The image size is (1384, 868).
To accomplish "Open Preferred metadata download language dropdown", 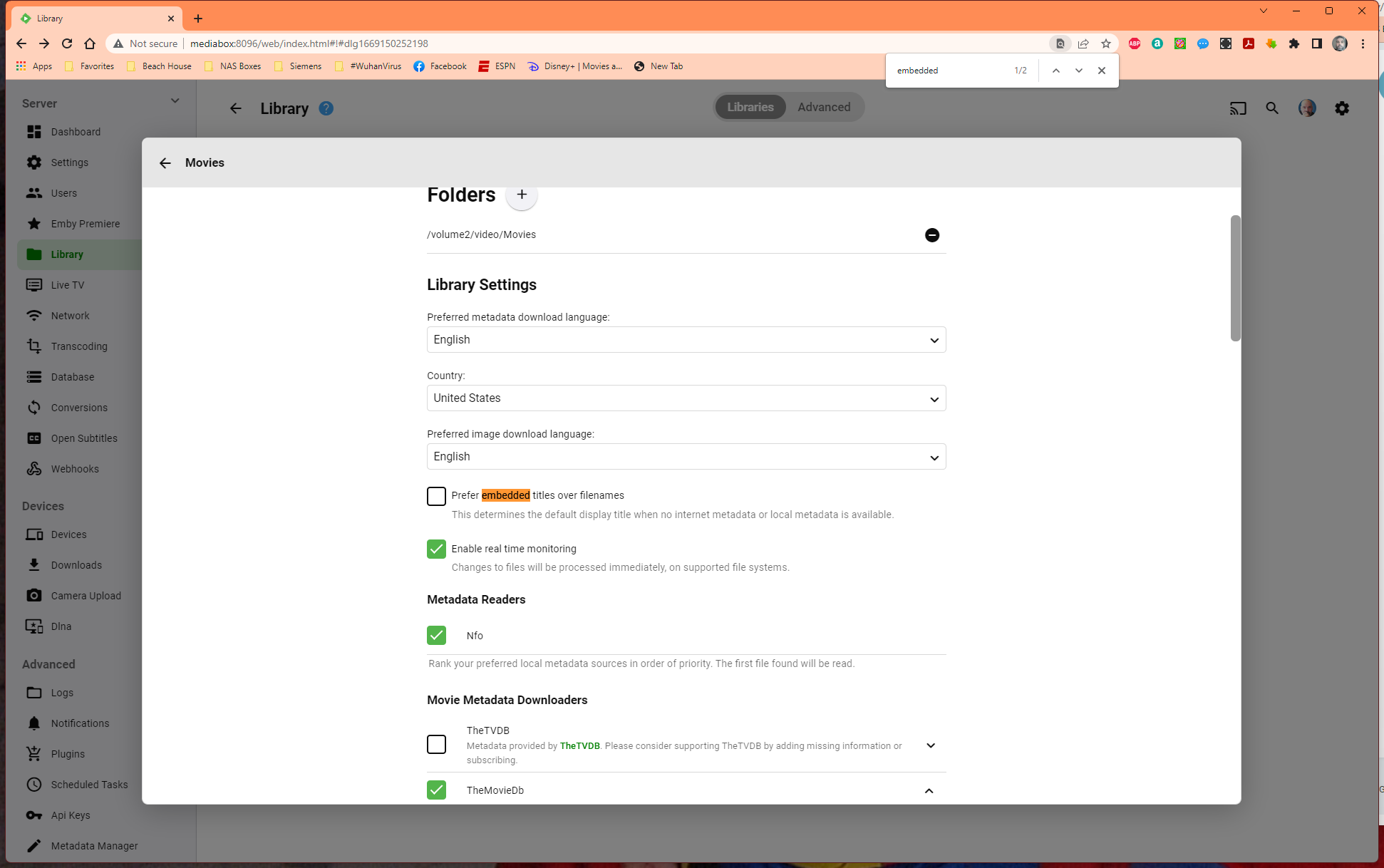I will pyautogui.click(x=686, y=340).
